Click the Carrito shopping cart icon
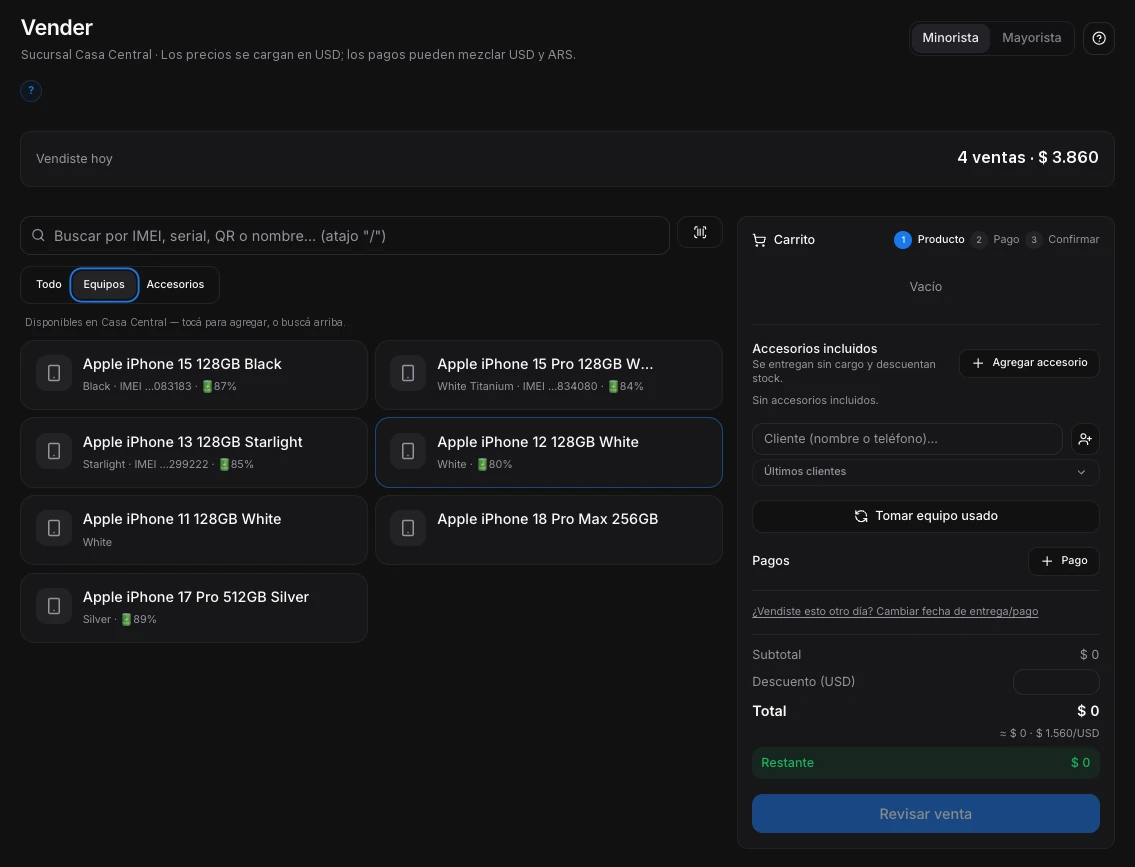Image resolution: width=1135 pixels, height=867 pixels. 759,240
